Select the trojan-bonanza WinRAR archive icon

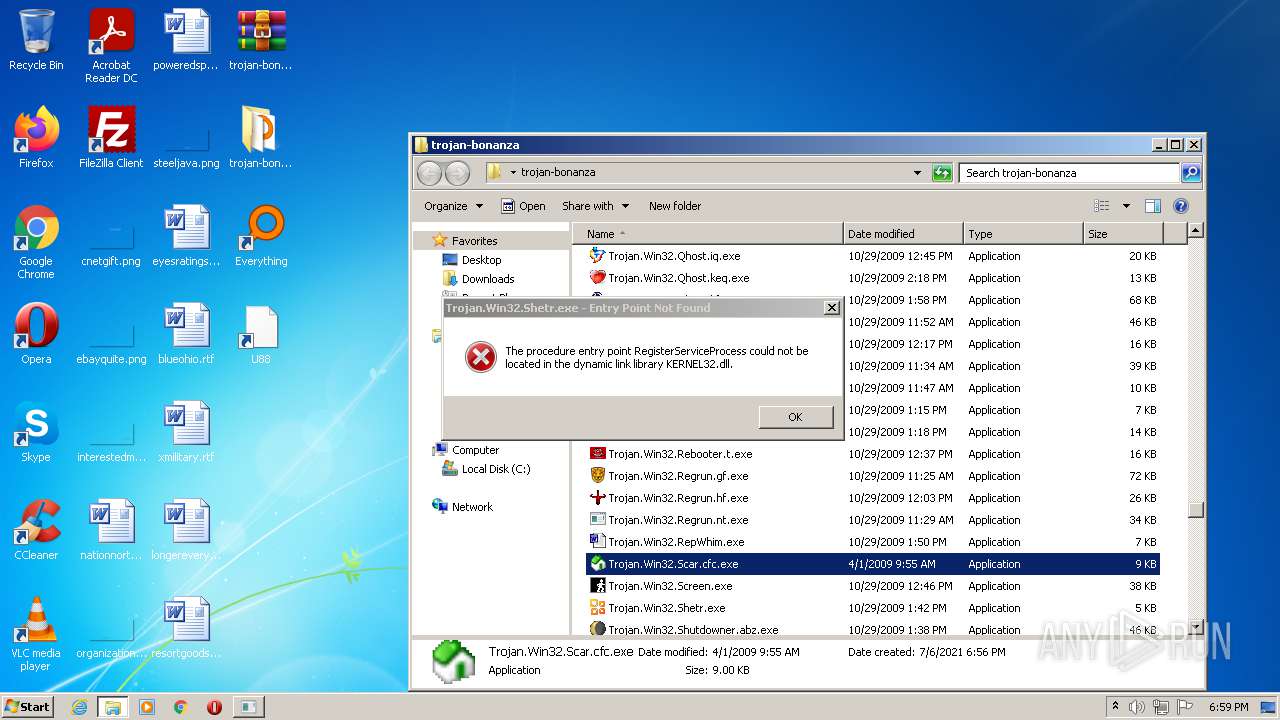[x=261, y=40]
